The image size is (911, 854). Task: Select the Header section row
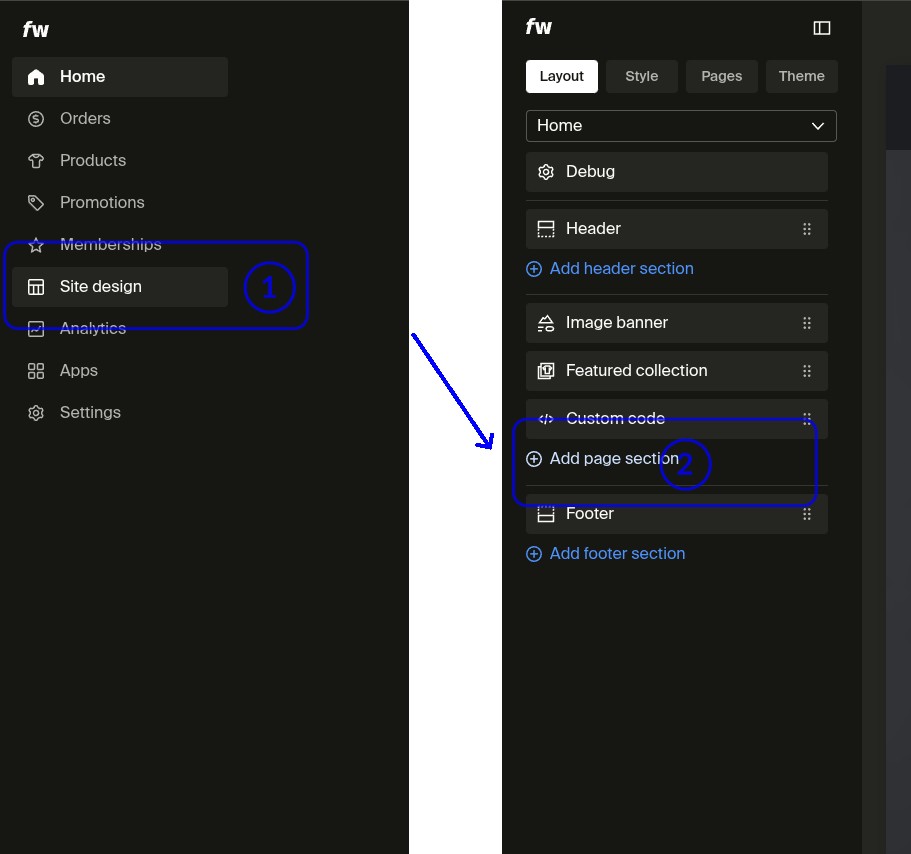coord(677,229)
